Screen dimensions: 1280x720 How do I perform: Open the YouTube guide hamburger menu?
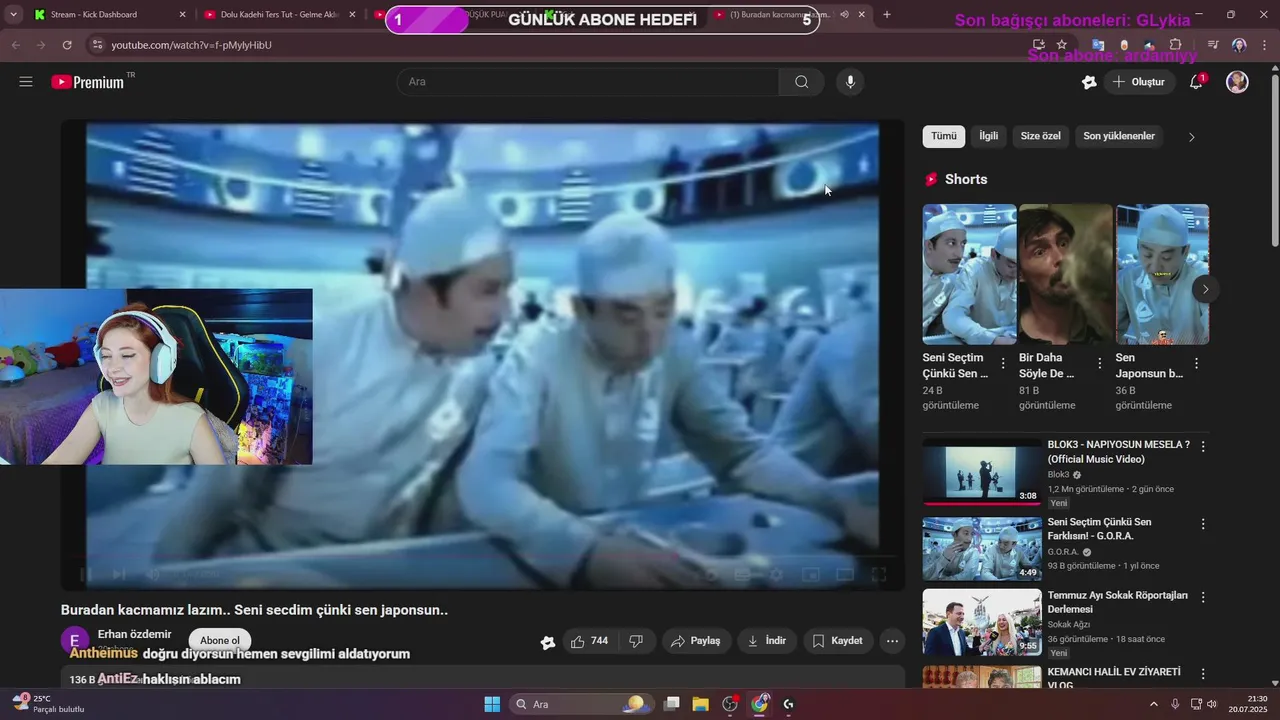tap(26, 82)
